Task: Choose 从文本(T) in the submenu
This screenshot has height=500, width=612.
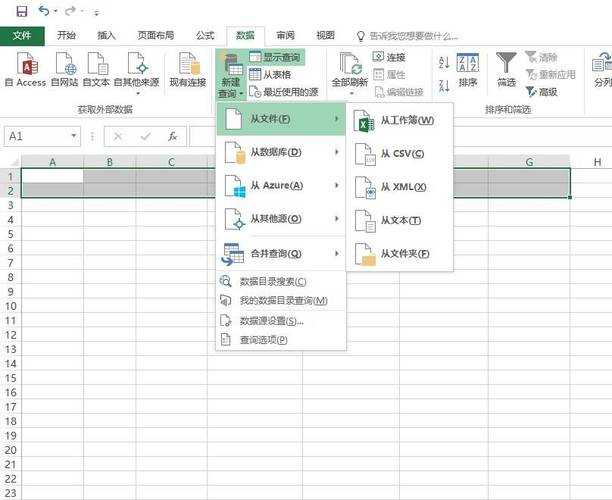Action: coord(400,221)
